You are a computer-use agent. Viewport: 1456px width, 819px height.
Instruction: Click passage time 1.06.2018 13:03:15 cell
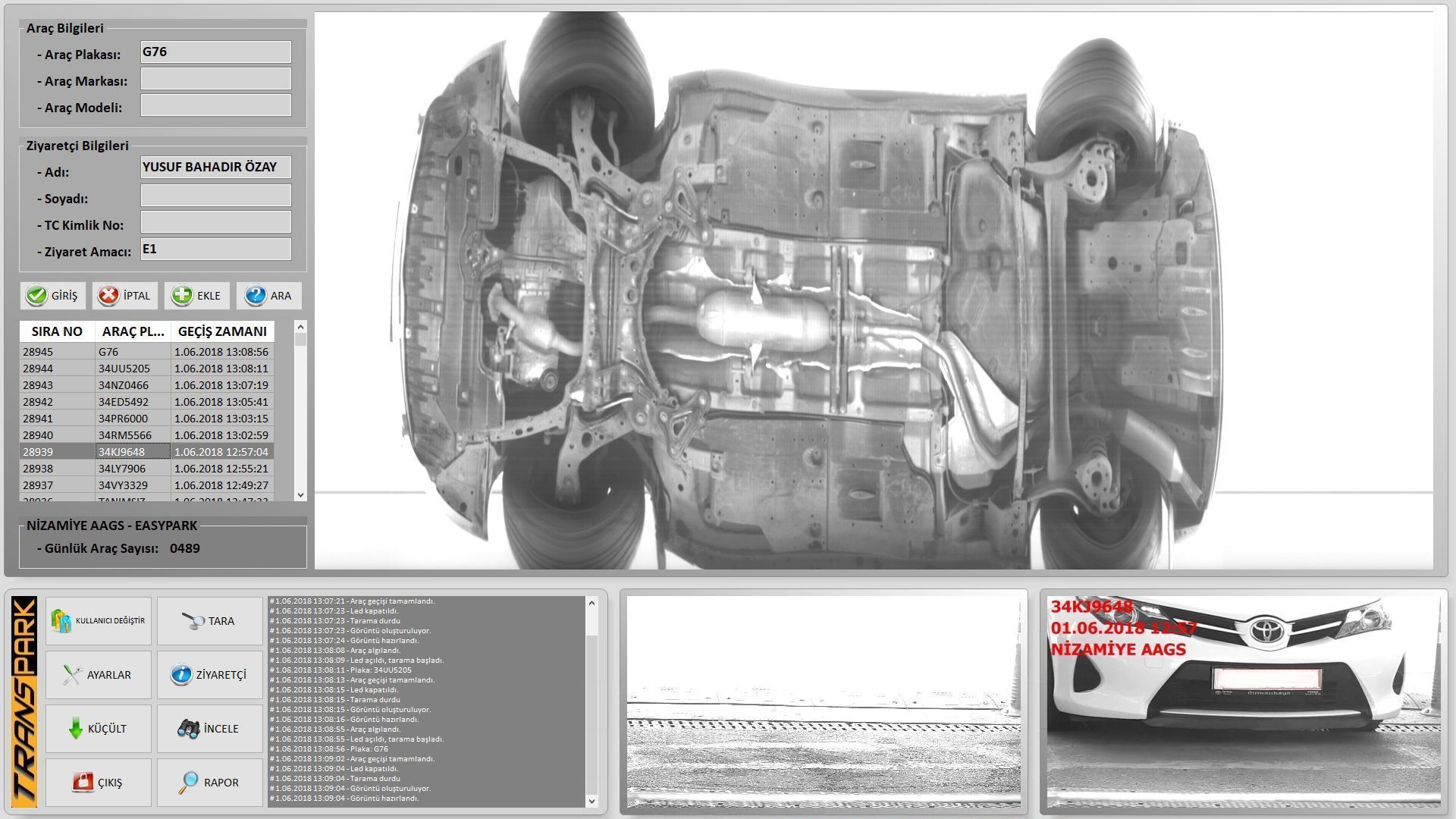pyautogui.click(x=222, y=419)
